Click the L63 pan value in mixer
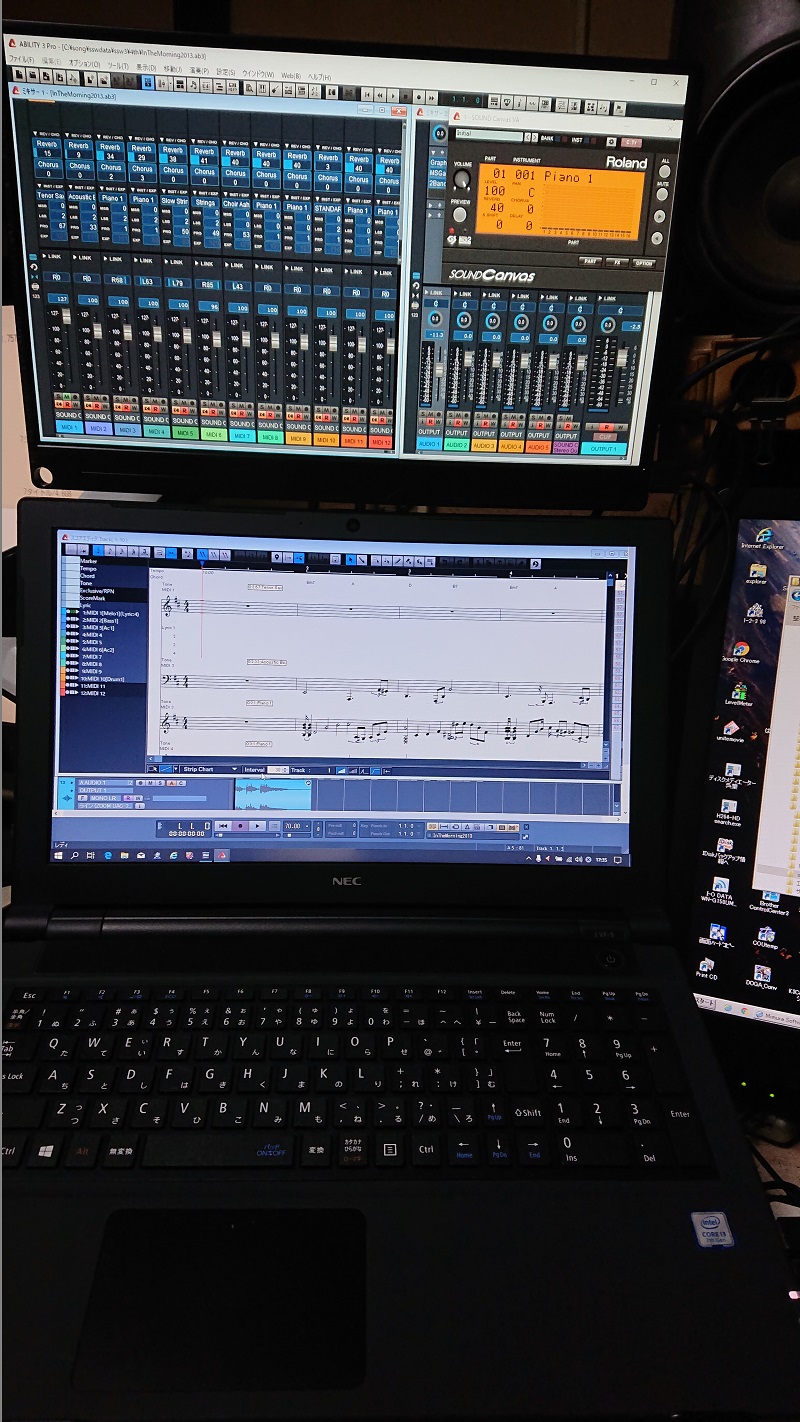Viewport: 800px width, 1422px height. click(x=149, y=283)
